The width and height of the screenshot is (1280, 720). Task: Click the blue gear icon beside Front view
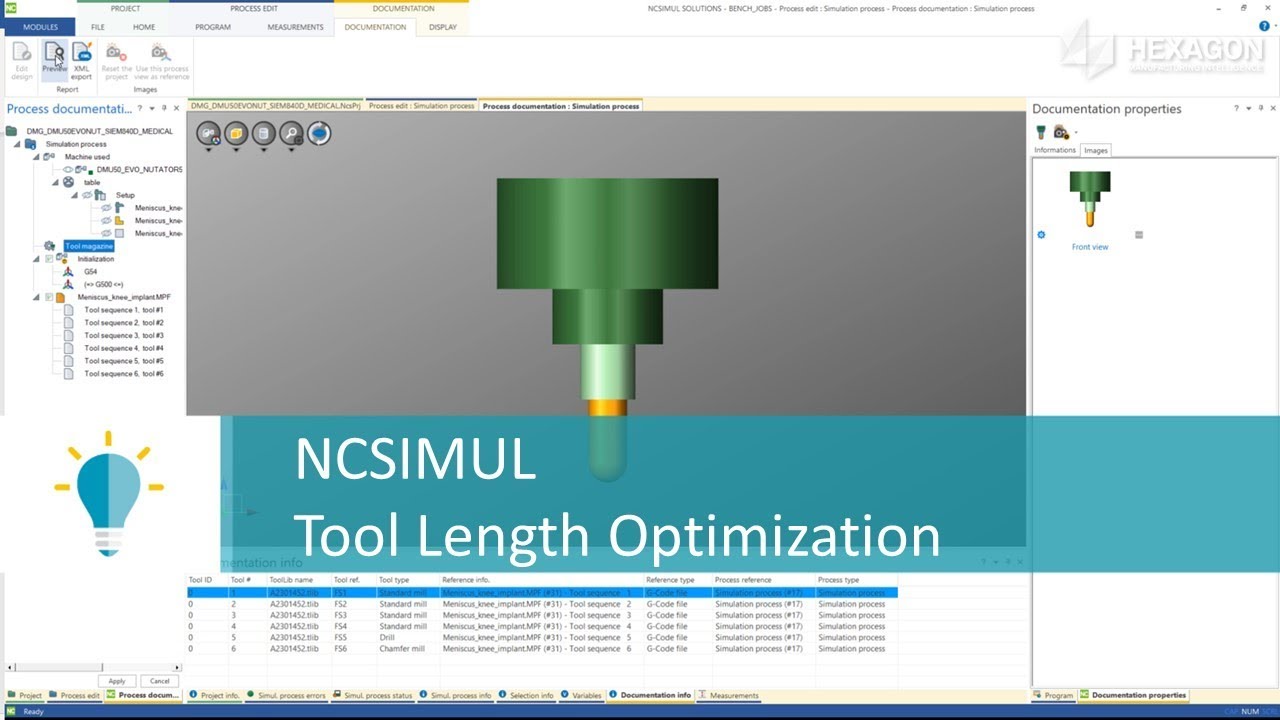(x=1041, y=235)
